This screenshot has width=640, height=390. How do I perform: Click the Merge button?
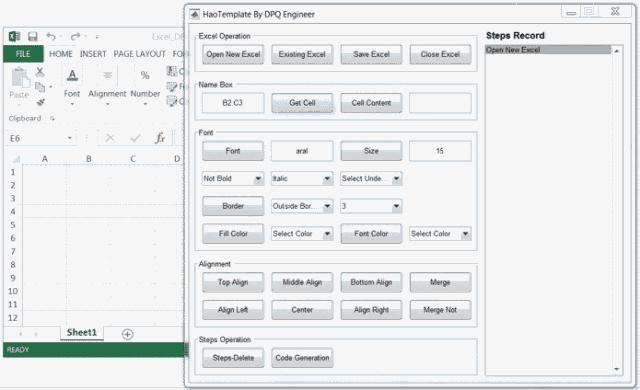(440, 282)
